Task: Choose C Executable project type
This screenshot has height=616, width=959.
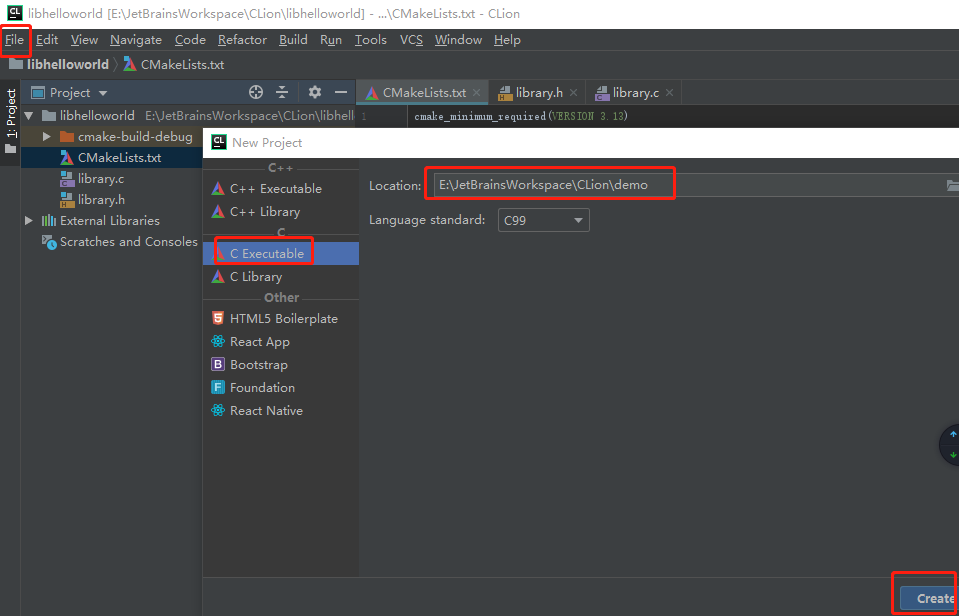Action: tap(281, 253)
